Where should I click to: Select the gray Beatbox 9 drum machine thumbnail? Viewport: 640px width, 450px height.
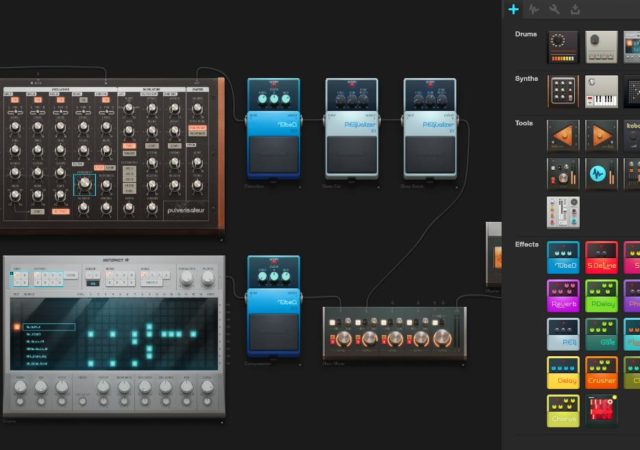[601, 47]
